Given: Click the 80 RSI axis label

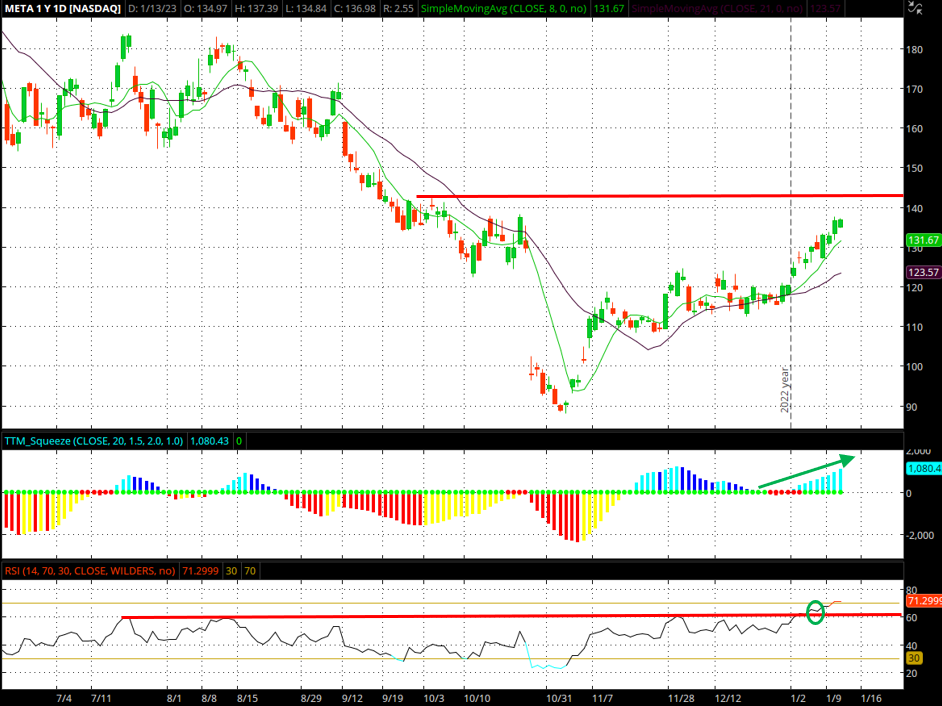Looking at the screenshot, I should coord(912,590).
